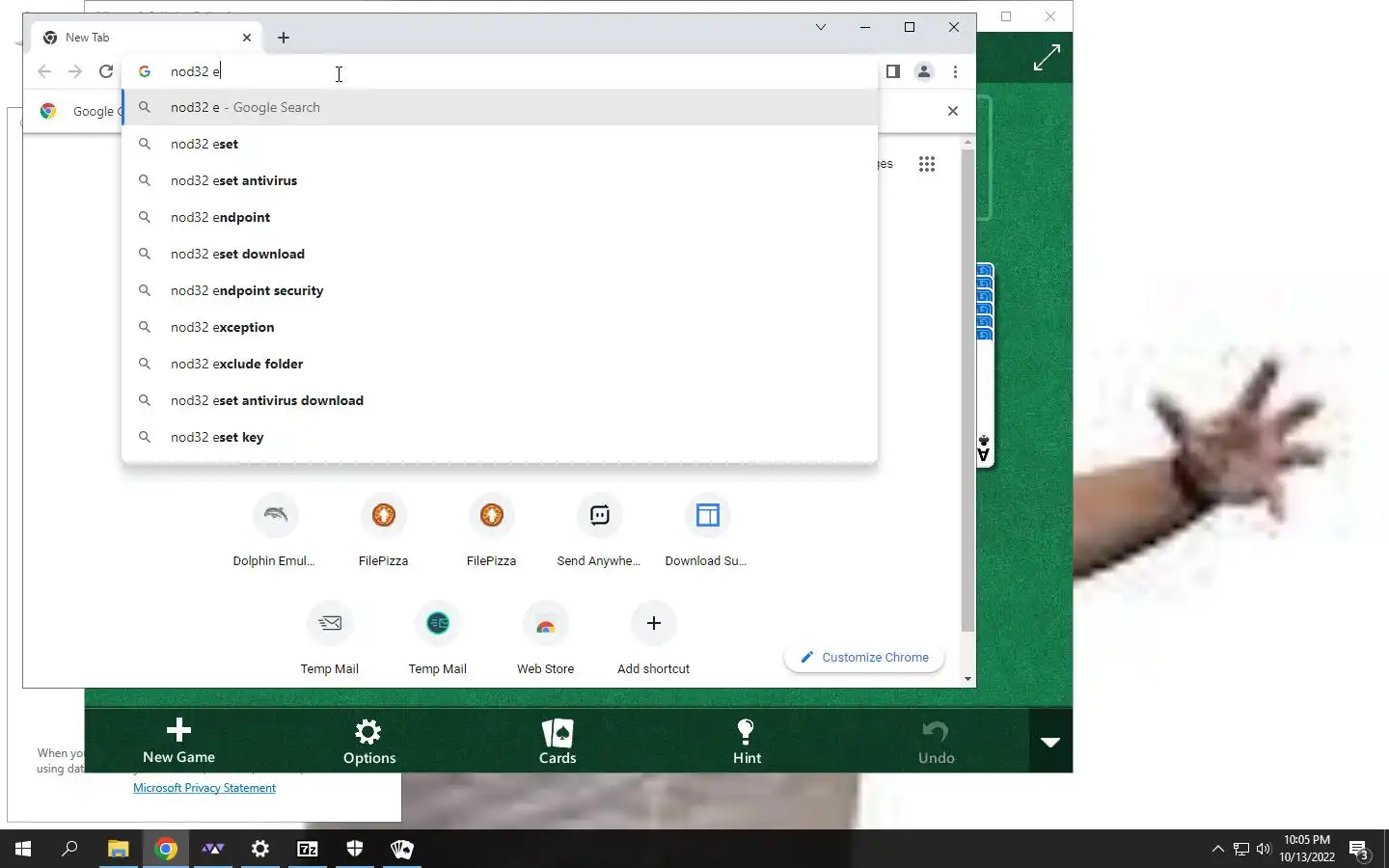1389x868 pixels.
Task: Open Solitaire cards icon in taskbar
Action: tap(402, 849)
